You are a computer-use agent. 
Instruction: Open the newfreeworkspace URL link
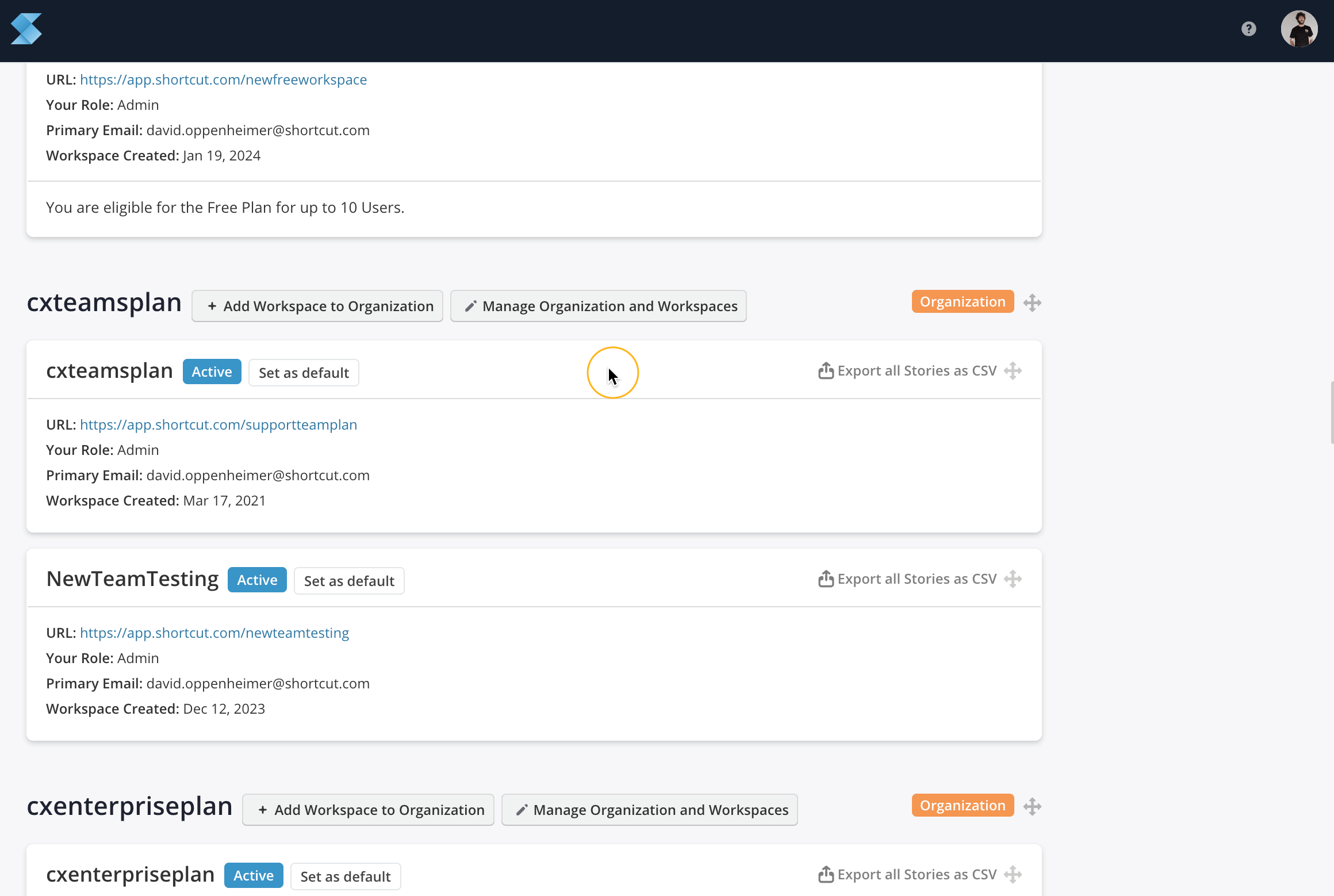coord(223,79)
